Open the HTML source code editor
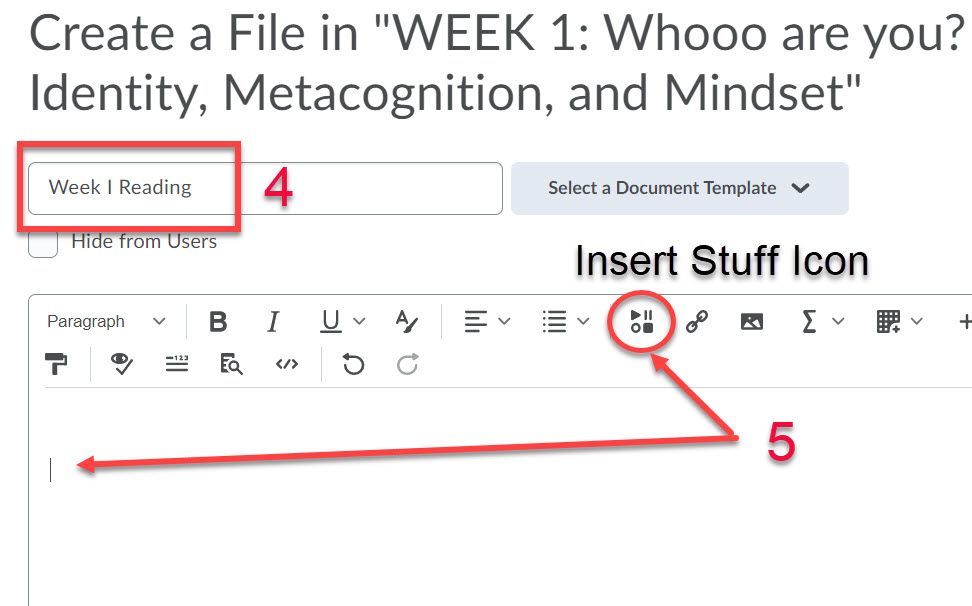 point(286,364)
